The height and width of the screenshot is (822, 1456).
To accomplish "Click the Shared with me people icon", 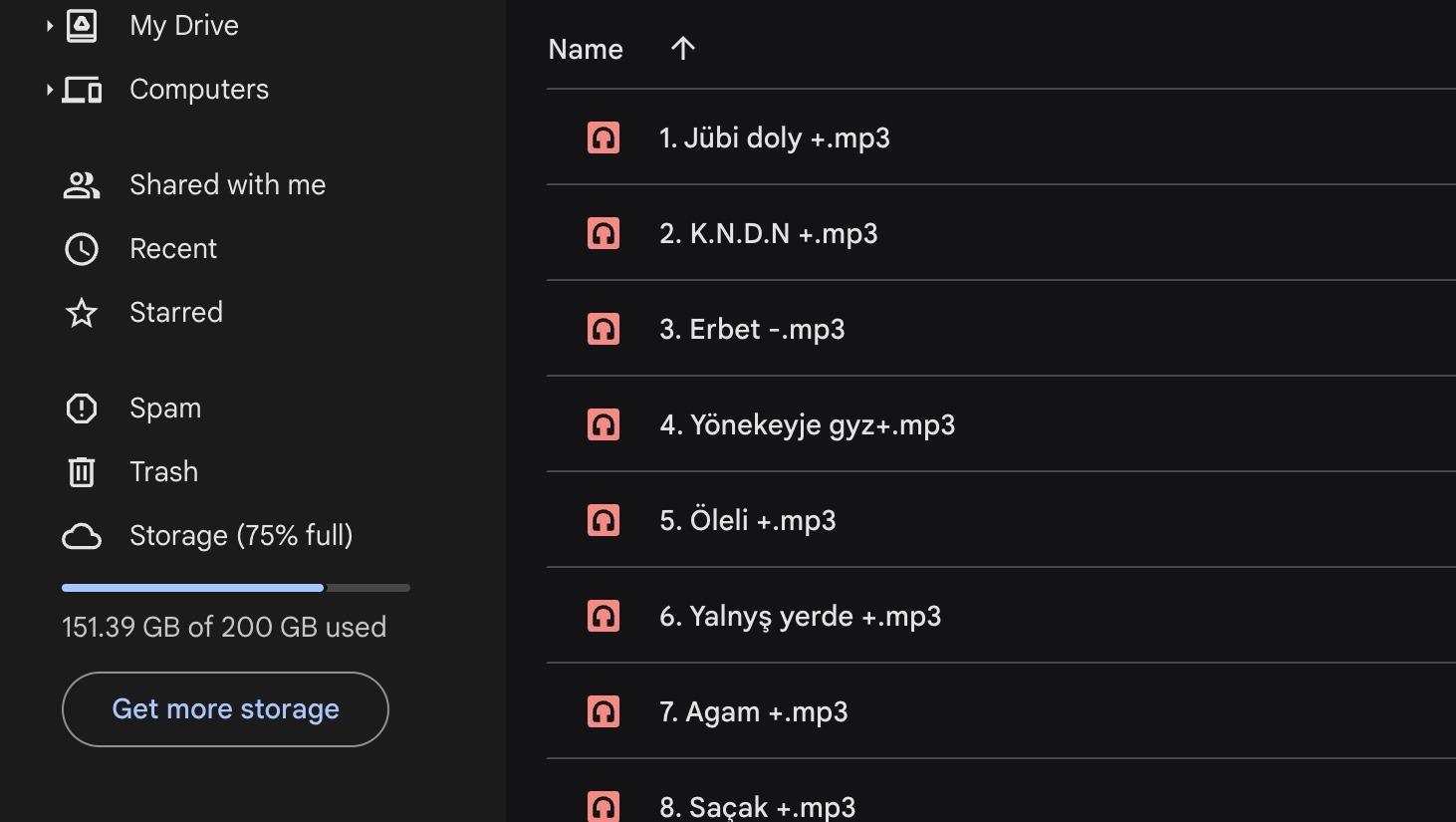I will tap(82, 185).
